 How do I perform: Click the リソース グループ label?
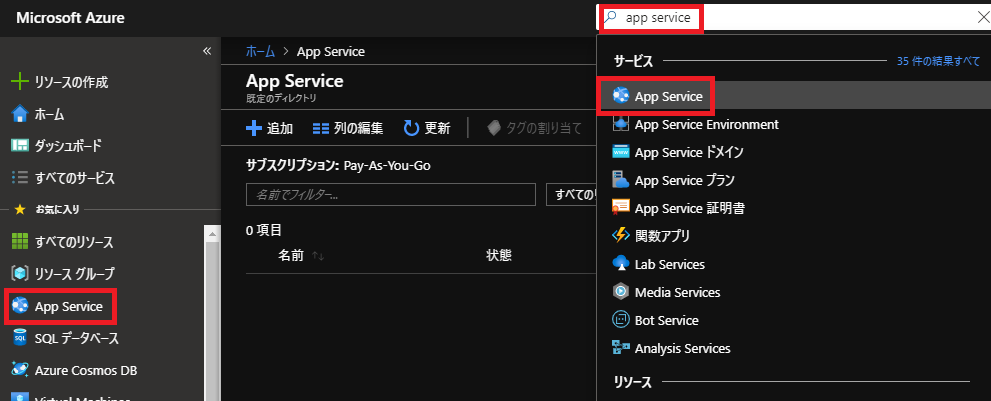75,274
